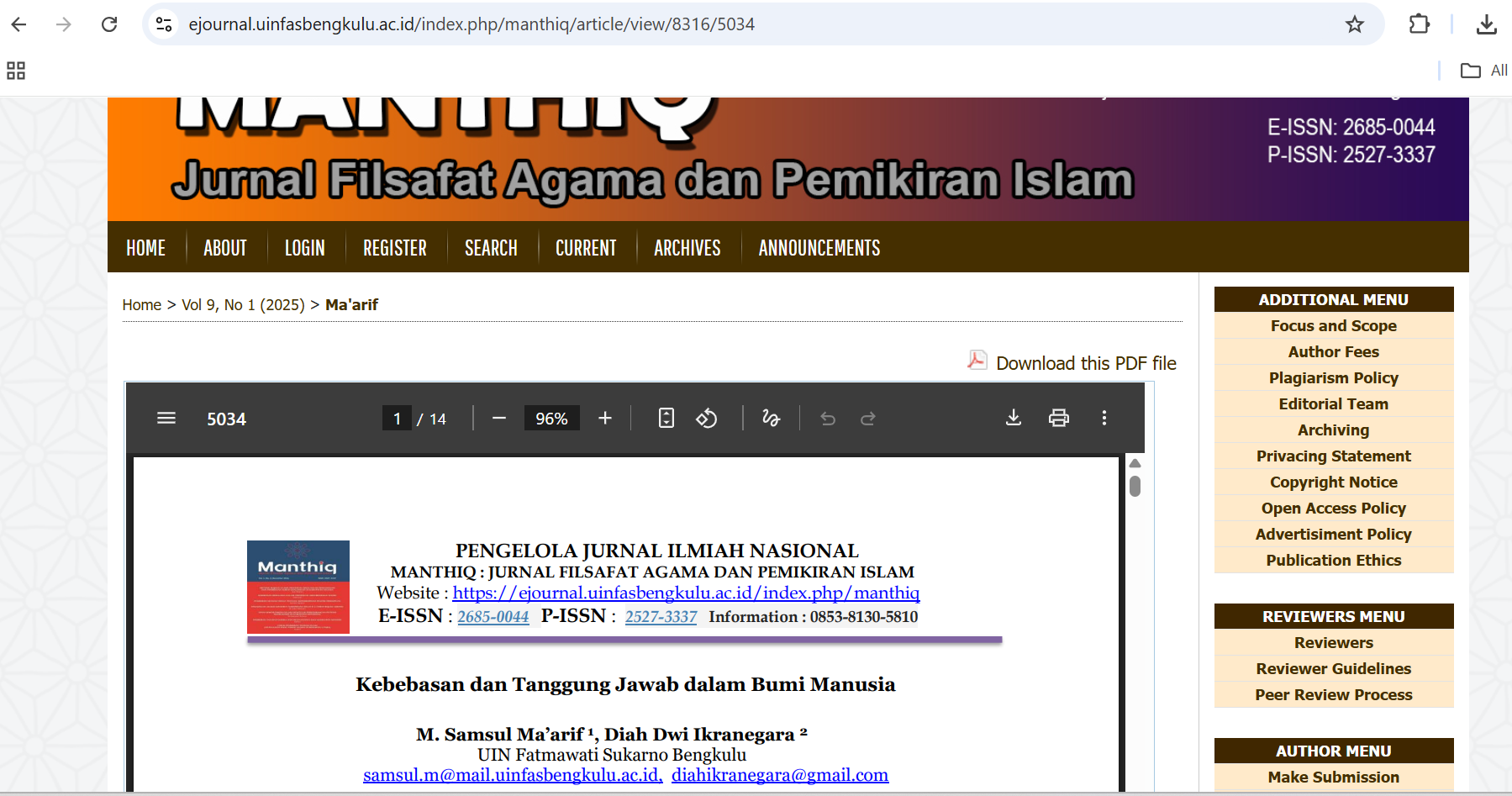
Task: Click the Download this PDF file link
Action: point(1085,363)
